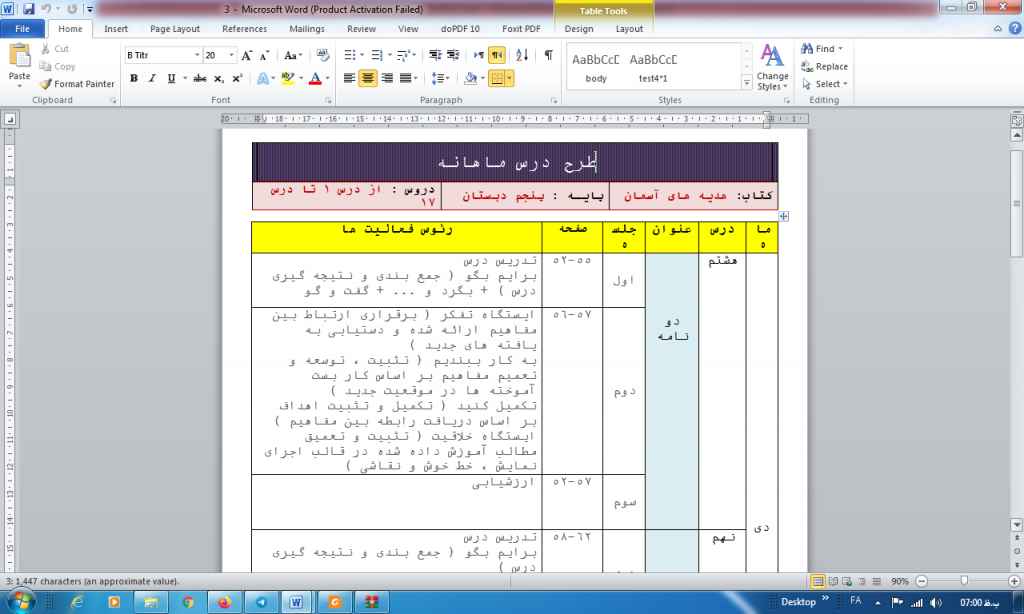Toggle Show/Hide paragraph marks
The image size is (1024, 614).
coord(548,56)
